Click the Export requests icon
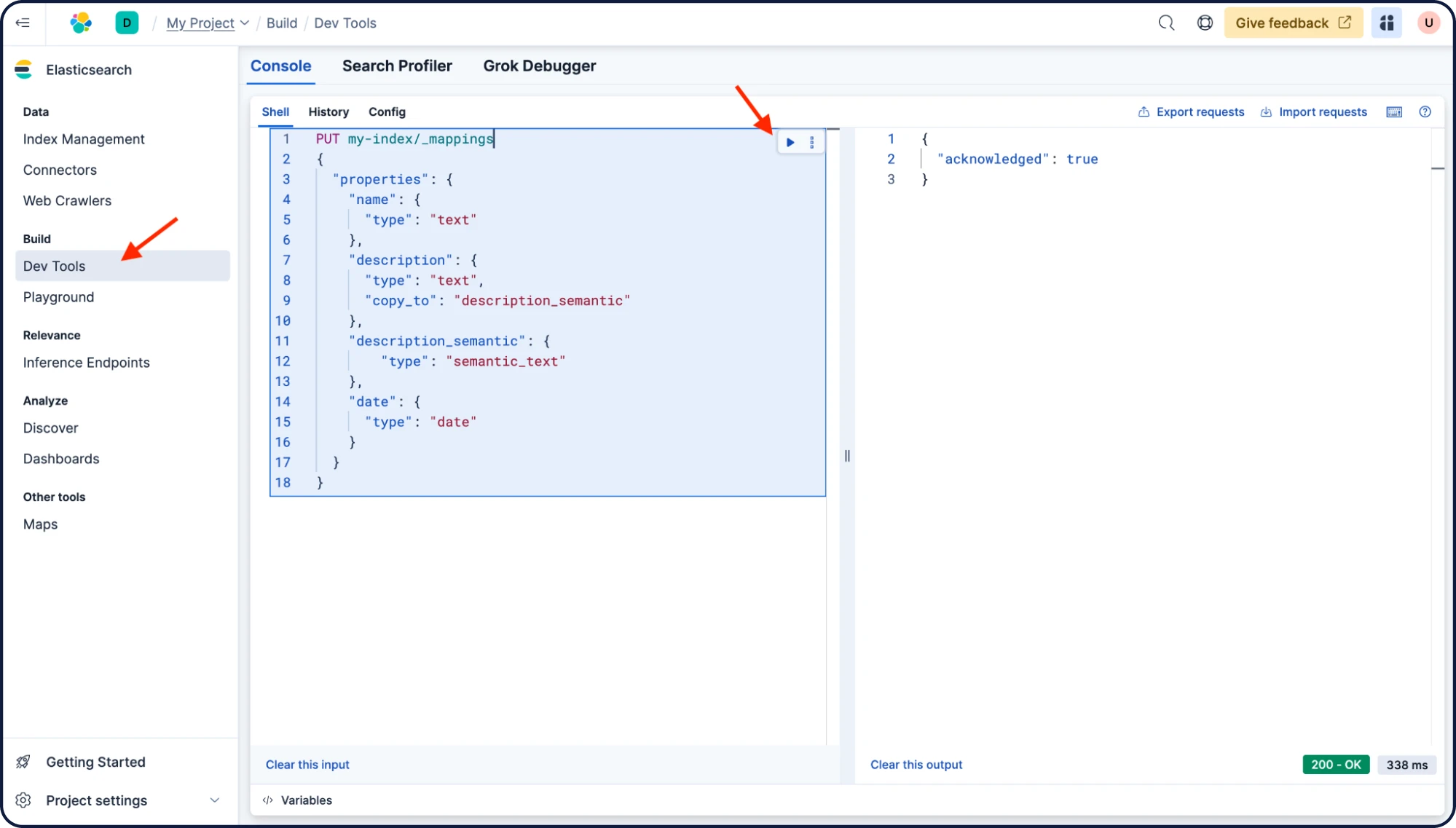The image size is (1456, 828). coord(1144,111)
